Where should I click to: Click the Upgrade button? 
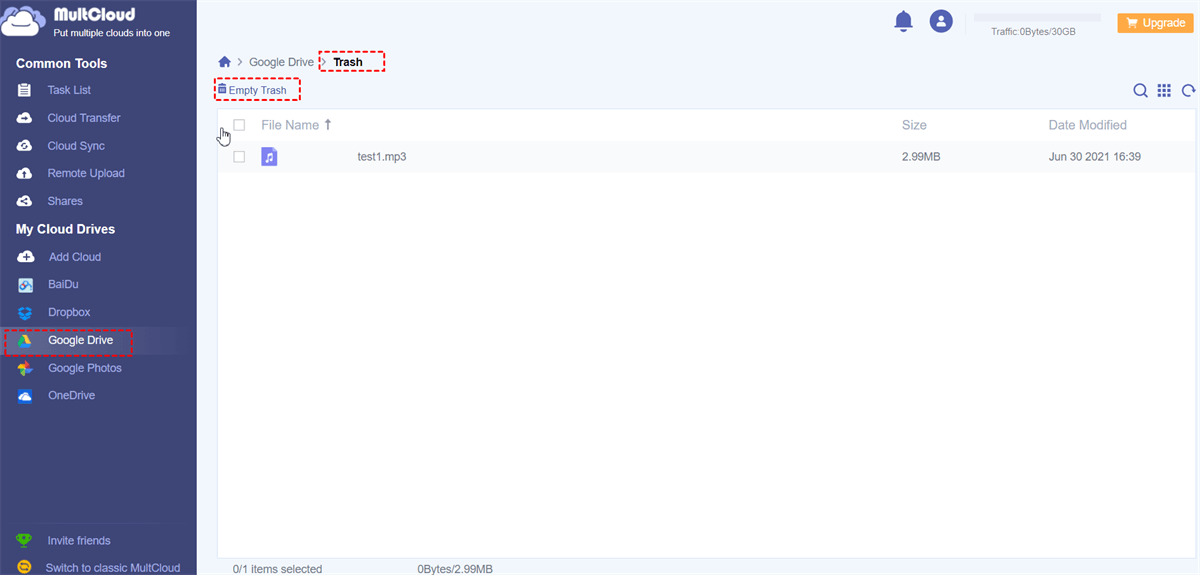coord(1155,23)
